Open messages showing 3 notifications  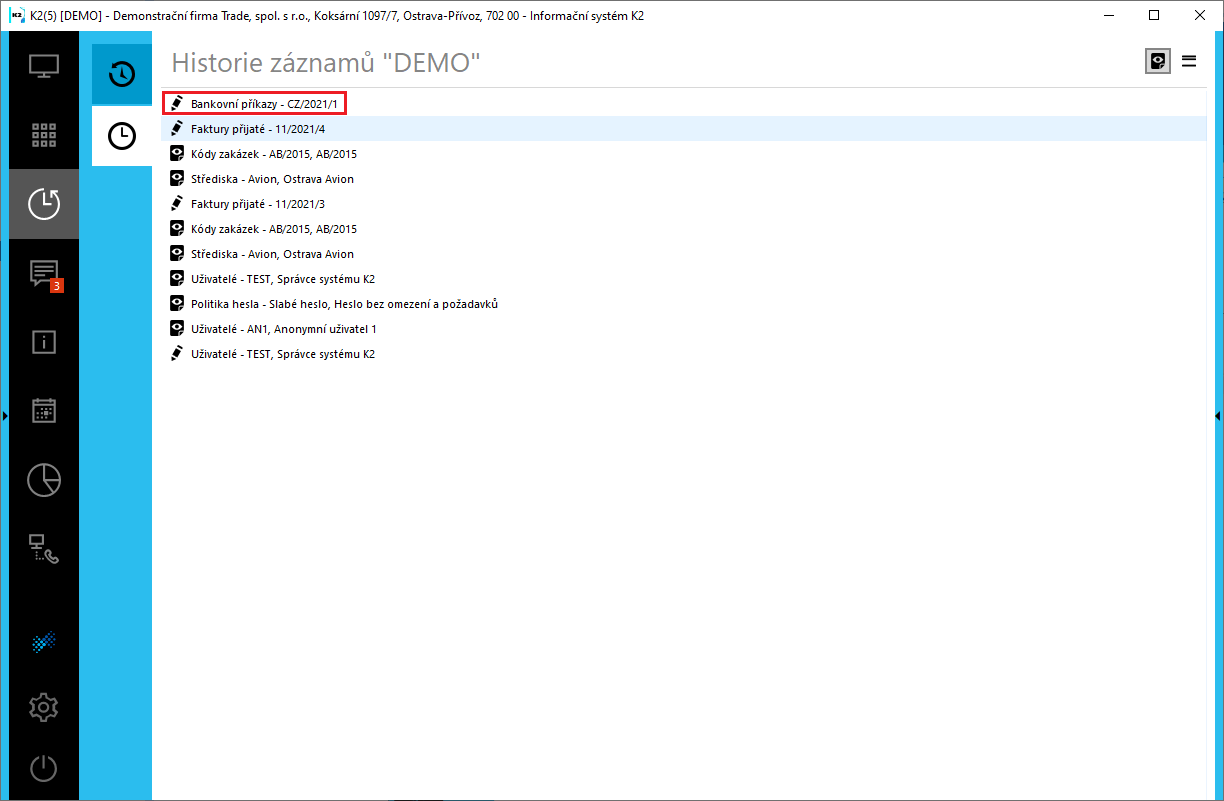pyautogui.click(x=43, y=273)
